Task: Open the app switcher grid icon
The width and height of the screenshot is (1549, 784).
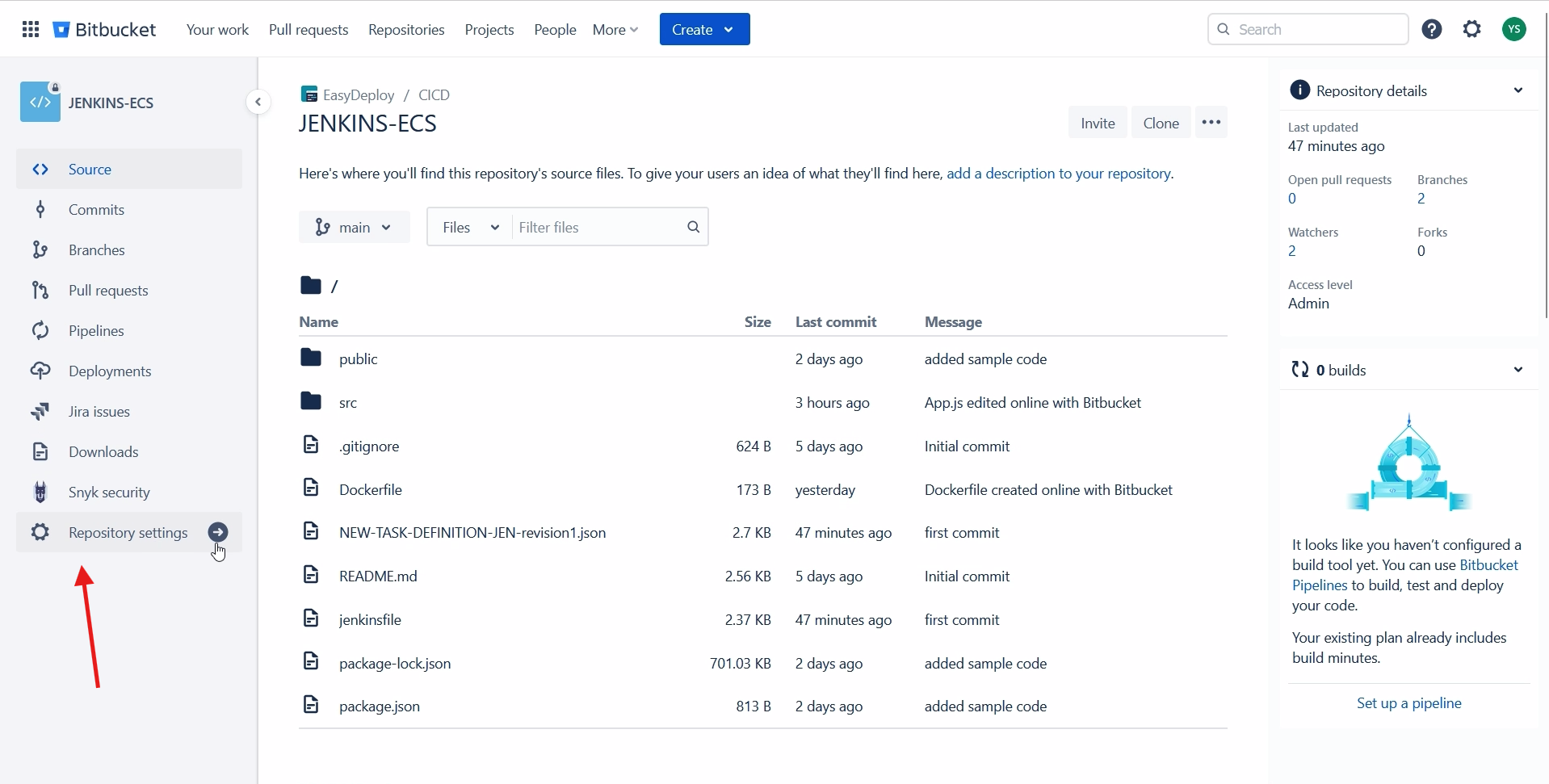Action: (31, 30)
